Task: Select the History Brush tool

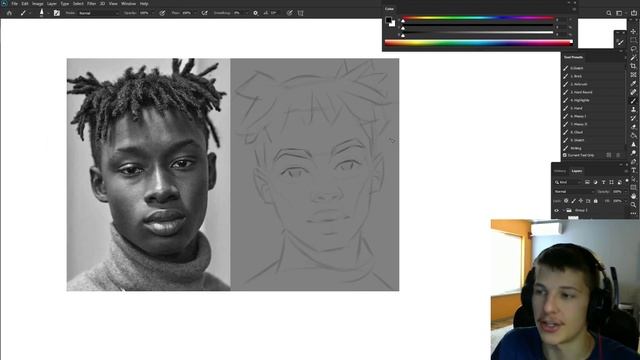Action: click(633, 118)
